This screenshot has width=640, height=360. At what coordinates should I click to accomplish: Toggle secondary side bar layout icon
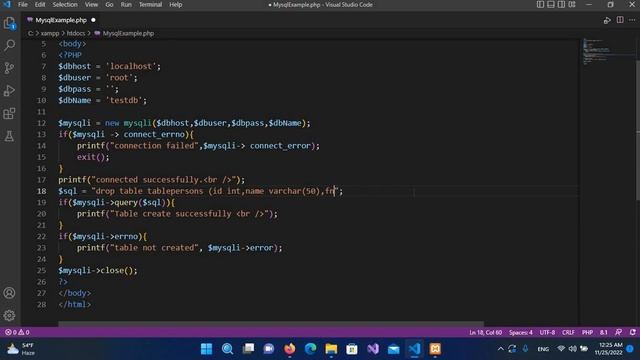[561, 4]
